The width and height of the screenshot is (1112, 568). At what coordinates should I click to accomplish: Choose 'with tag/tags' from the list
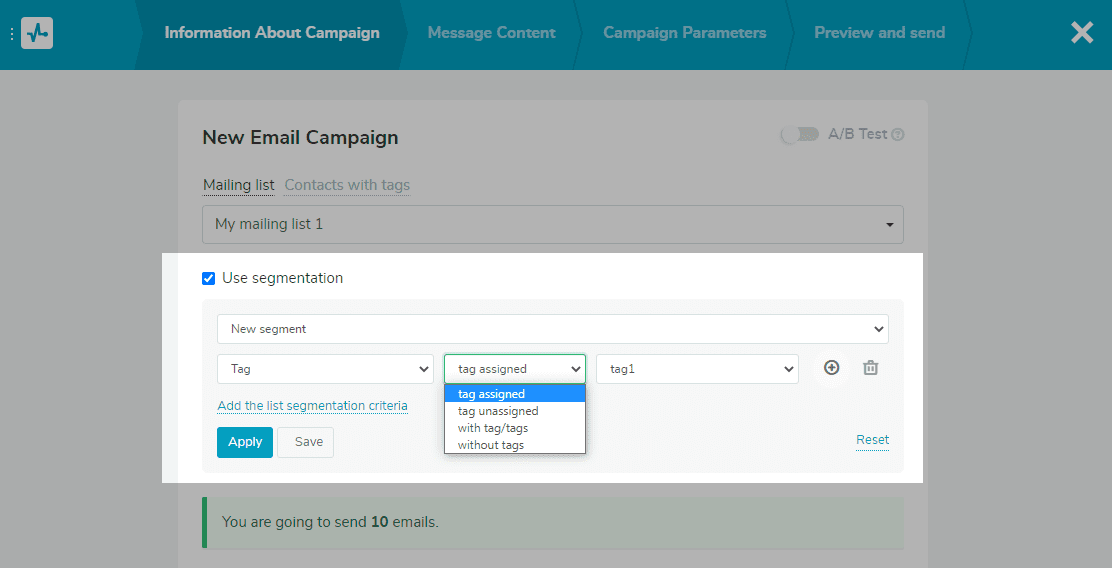click(493, 428)
